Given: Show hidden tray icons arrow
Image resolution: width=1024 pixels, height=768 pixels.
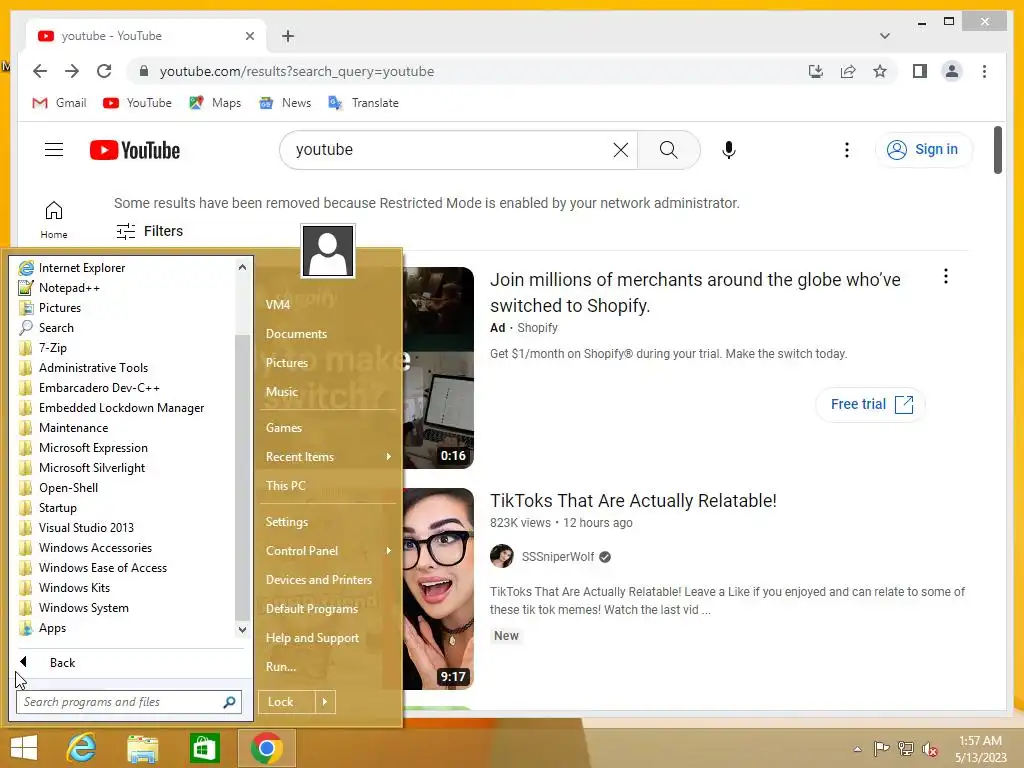Looking at the screenshot, I should tap(857, 749).
